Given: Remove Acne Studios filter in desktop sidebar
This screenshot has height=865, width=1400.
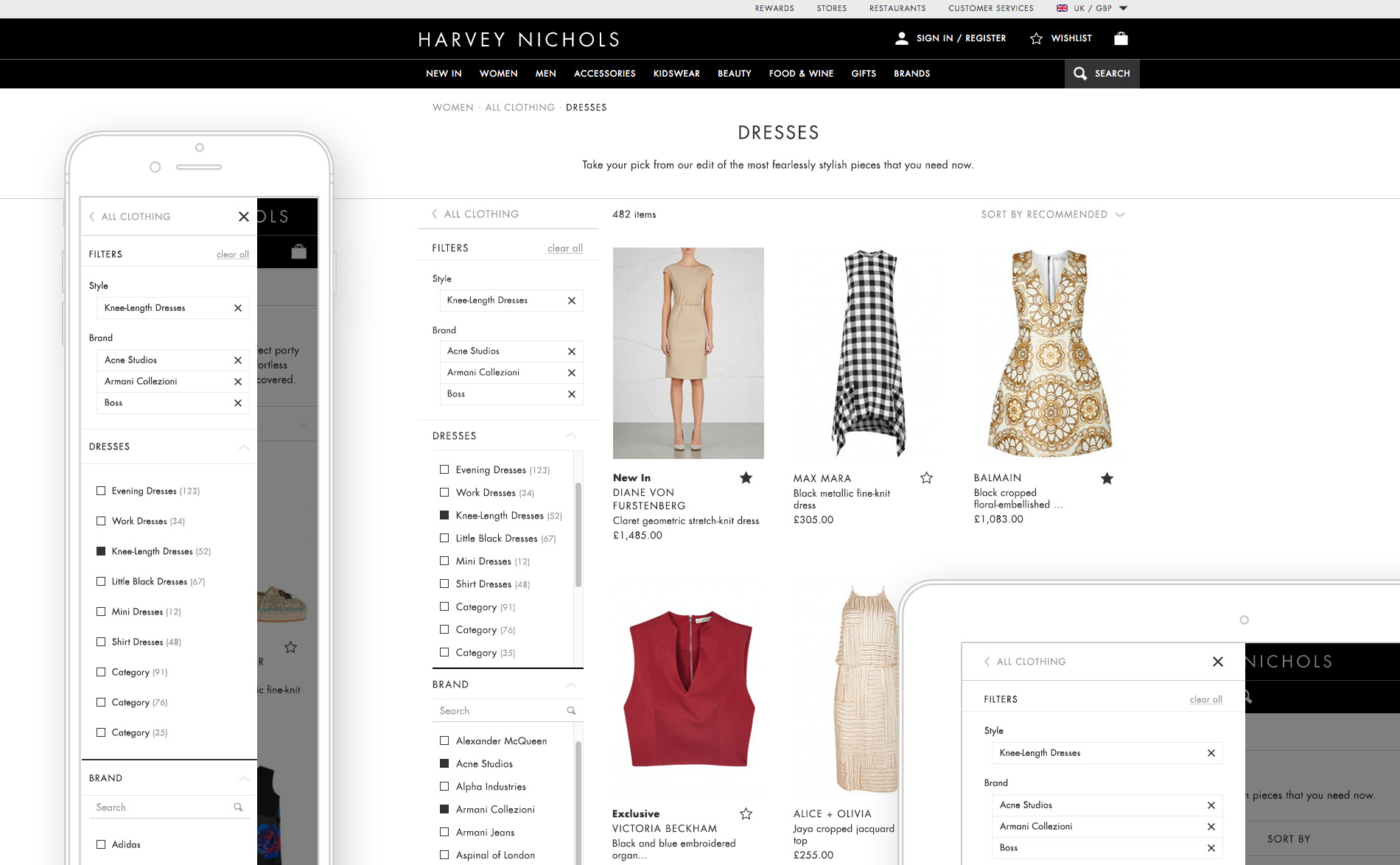Looking at the screenshot, I should 572,351.
